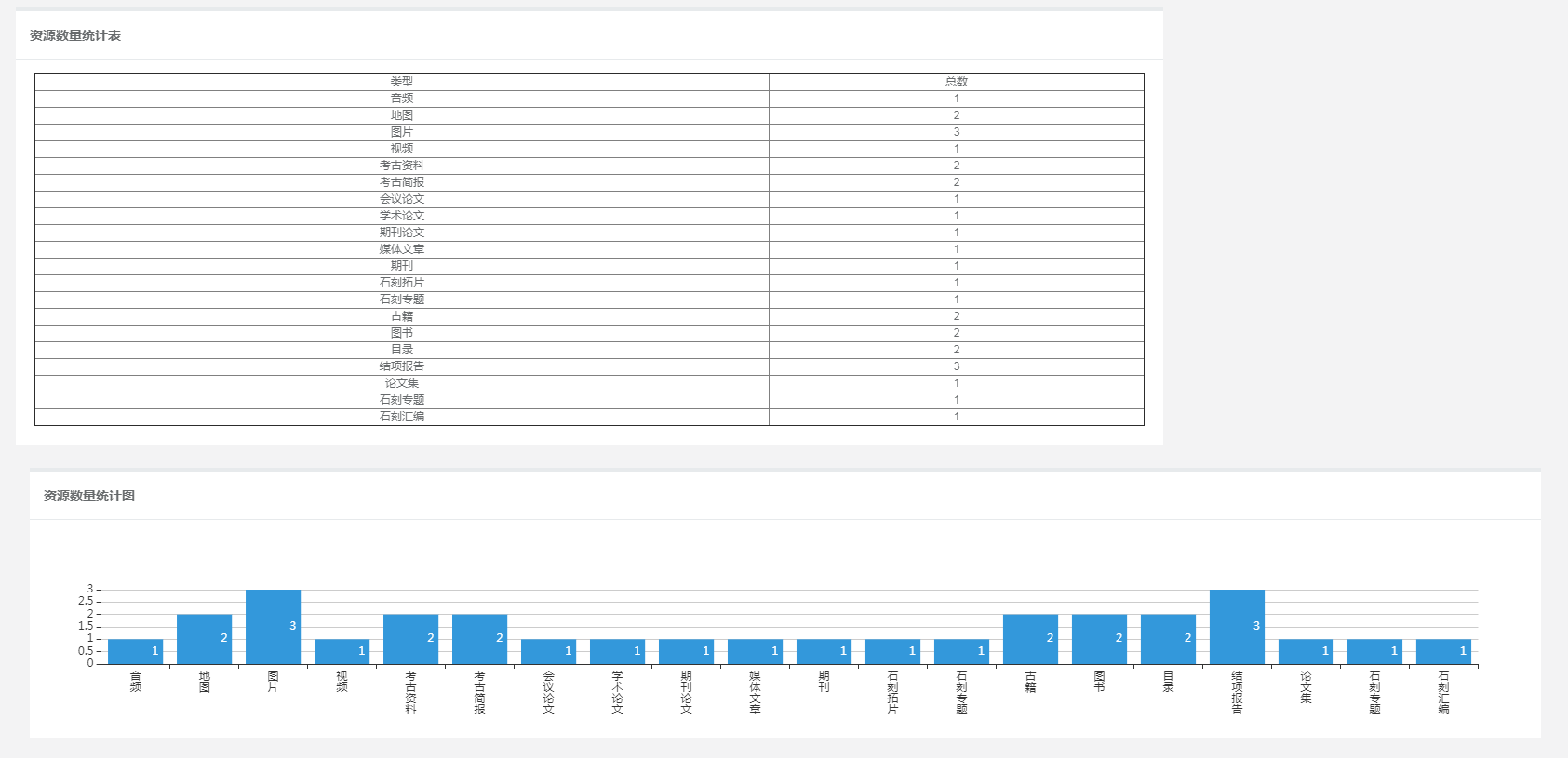Click the 图片 bar in the chart

pos(274,627)
